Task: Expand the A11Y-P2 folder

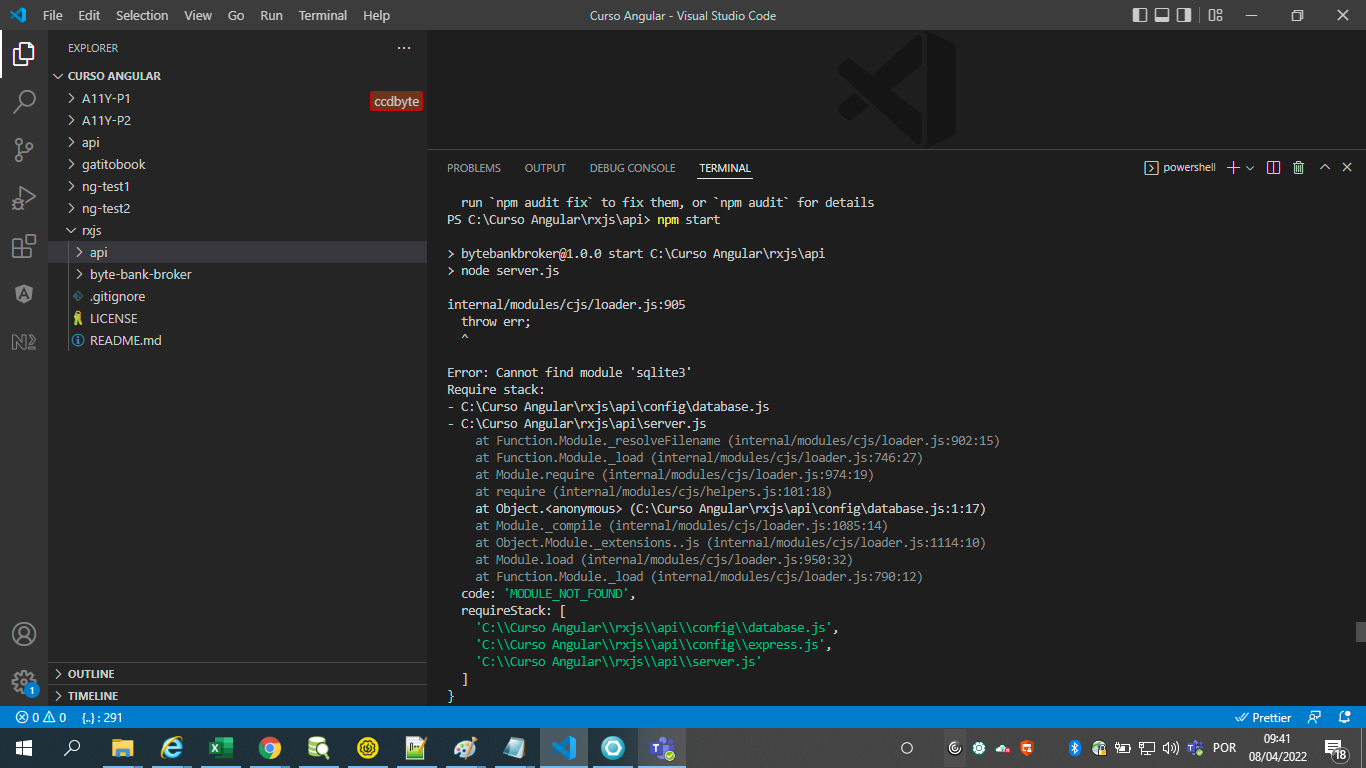Action: tap(238, 120)
